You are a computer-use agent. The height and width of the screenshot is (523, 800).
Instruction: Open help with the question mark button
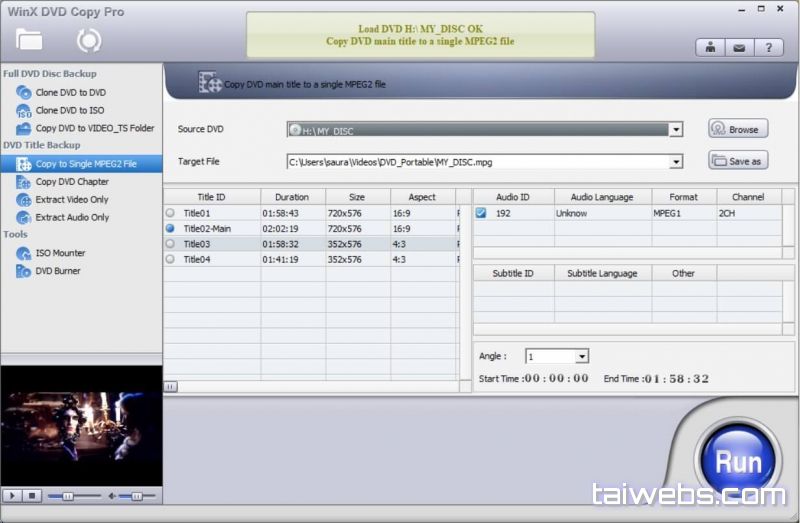768,47
